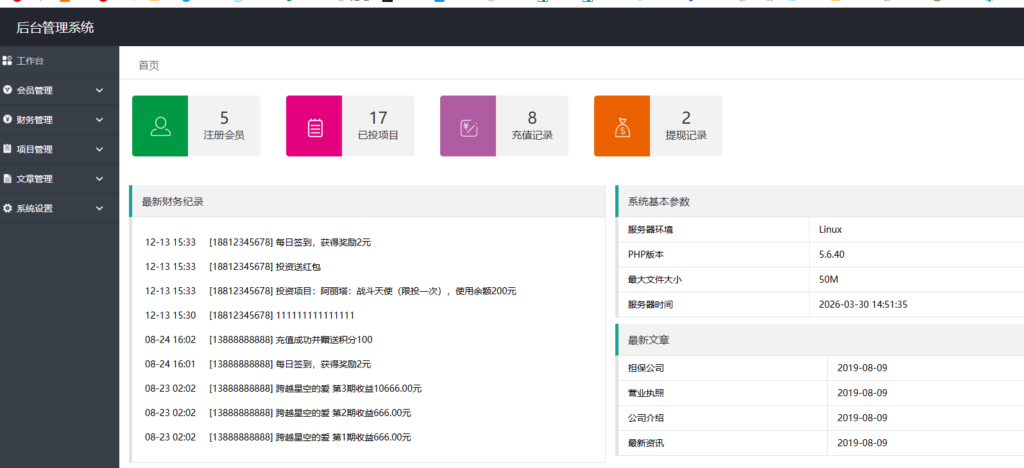The height and width of the screenshot is (468, 1024).
Task: Click the 第3期收益10666.00元 record
Action: tap(283, 388)
